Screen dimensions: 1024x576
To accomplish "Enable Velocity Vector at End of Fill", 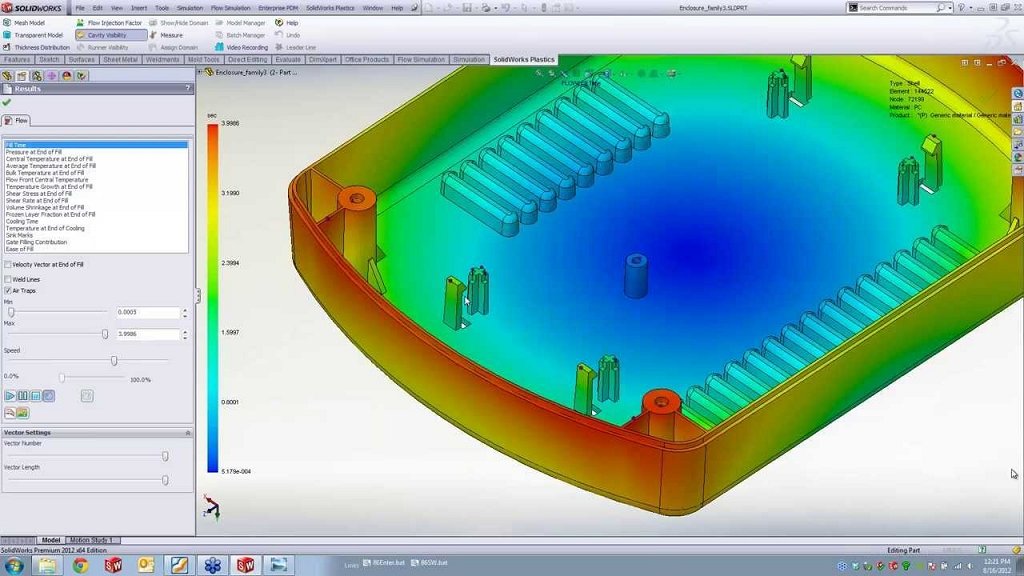I will 8,265.
